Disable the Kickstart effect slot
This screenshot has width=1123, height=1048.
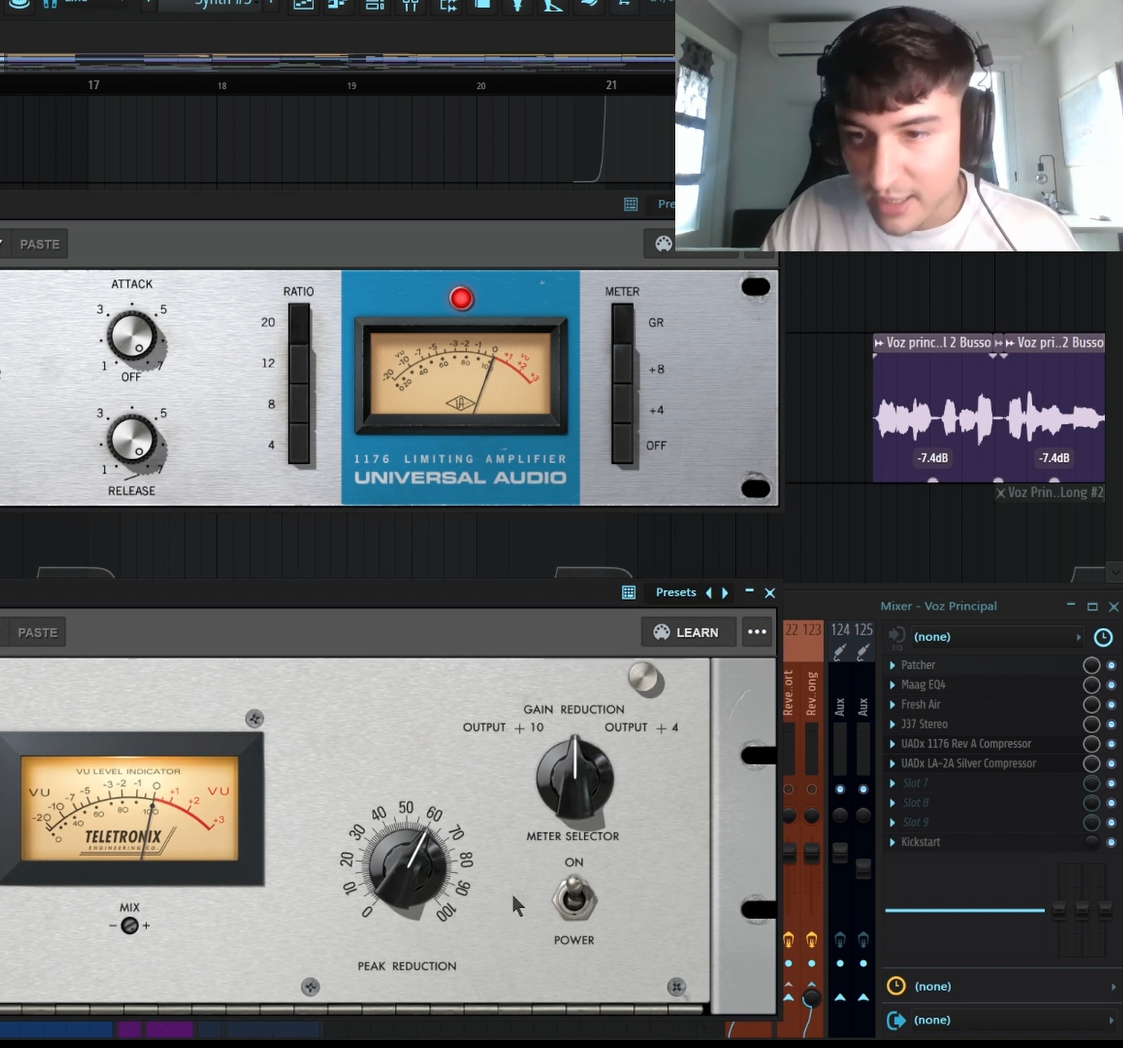point(1111,842)
